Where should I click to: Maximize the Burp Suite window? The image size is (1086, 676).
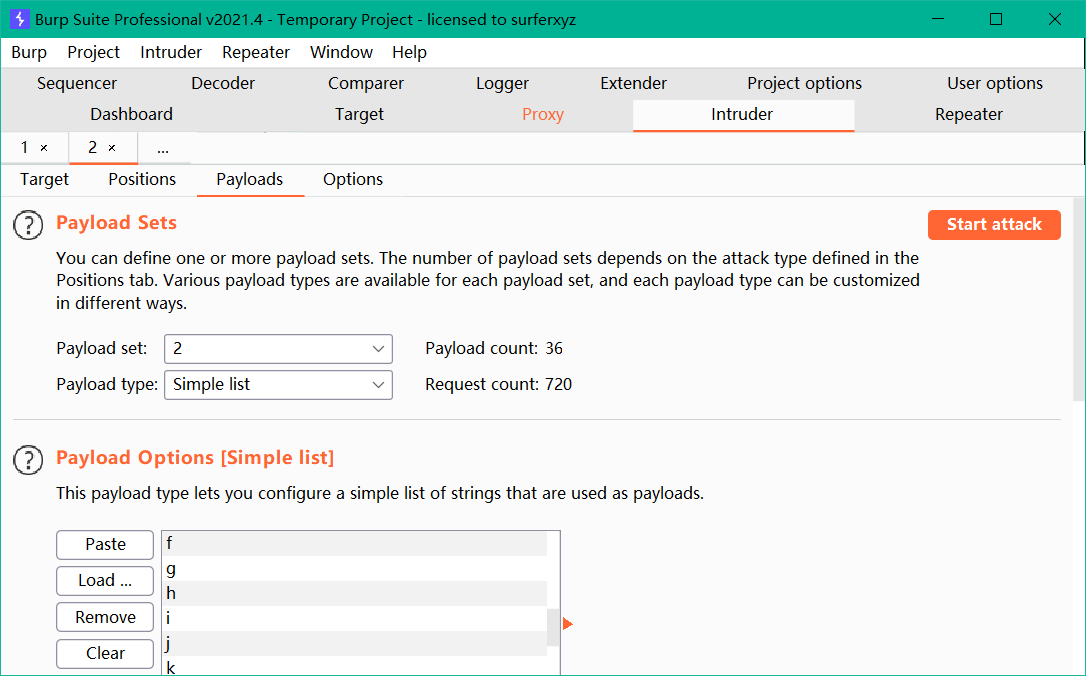coord(996,19)
